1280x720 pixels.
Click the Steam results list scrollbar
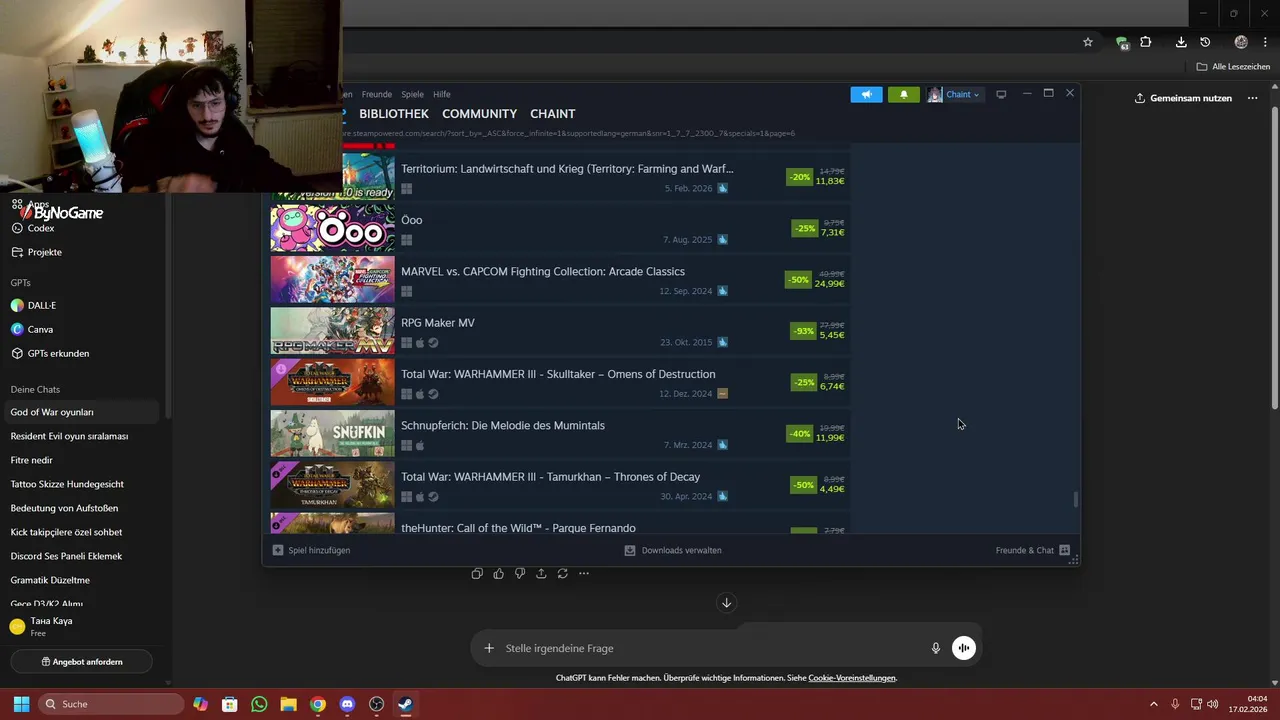[1076, 499]
